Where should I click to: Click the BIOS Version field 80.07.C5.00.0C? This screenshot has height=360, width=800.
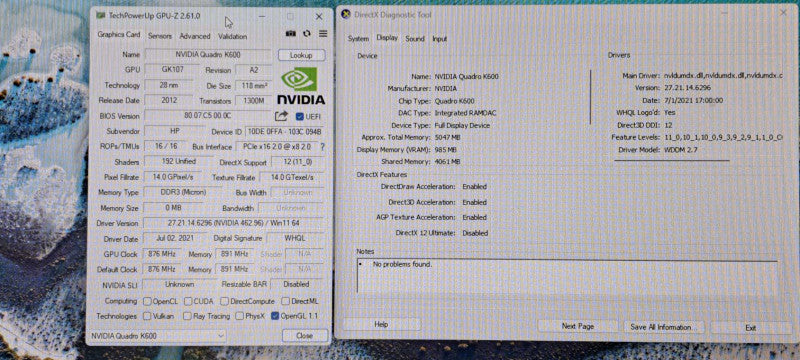208,116
